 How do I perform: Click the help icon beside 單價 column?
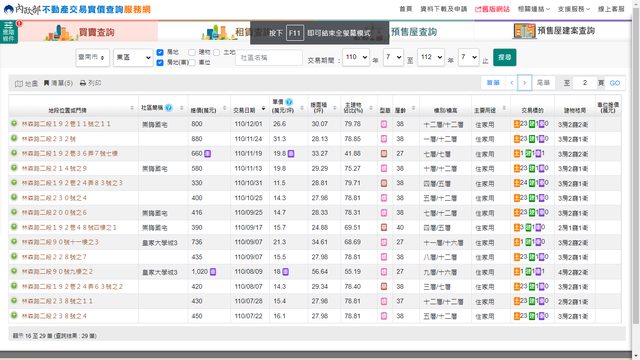(x=289, y=102)
